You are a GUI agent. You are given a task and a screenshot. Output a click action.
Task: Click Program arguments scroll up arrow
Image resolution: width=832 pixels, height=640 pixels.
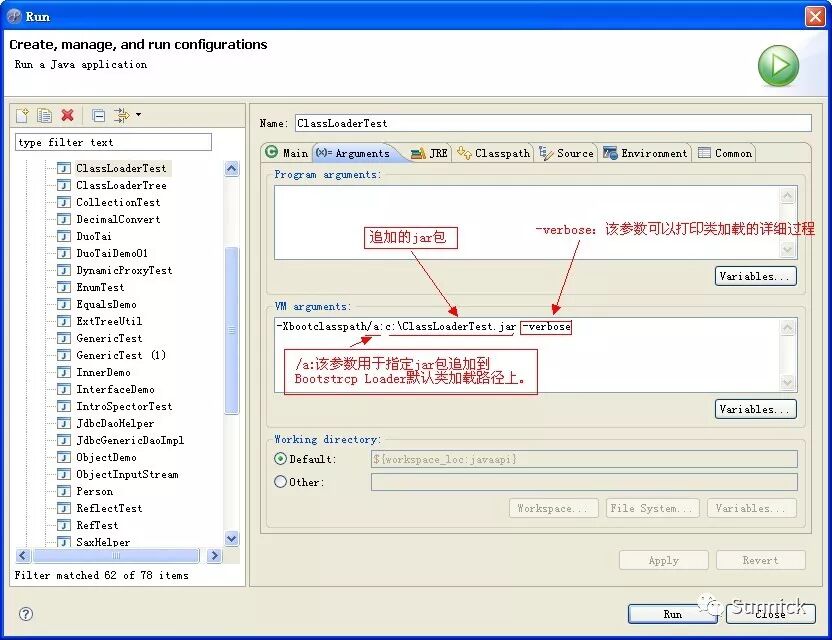788,196
